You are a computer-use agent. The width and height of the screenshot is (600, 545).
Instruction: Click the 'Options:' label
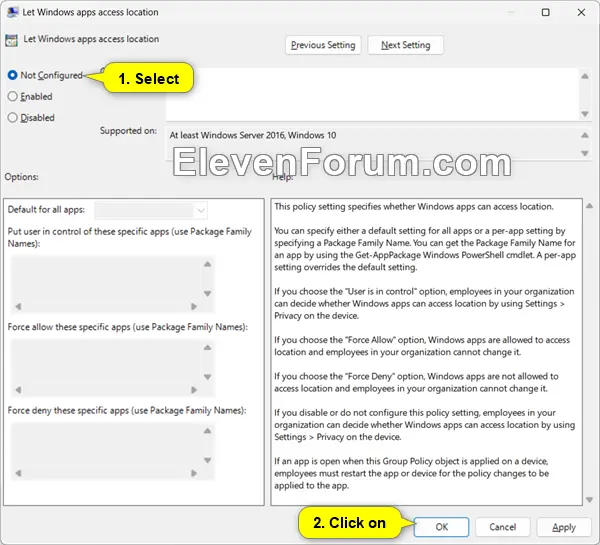point(22,177)
